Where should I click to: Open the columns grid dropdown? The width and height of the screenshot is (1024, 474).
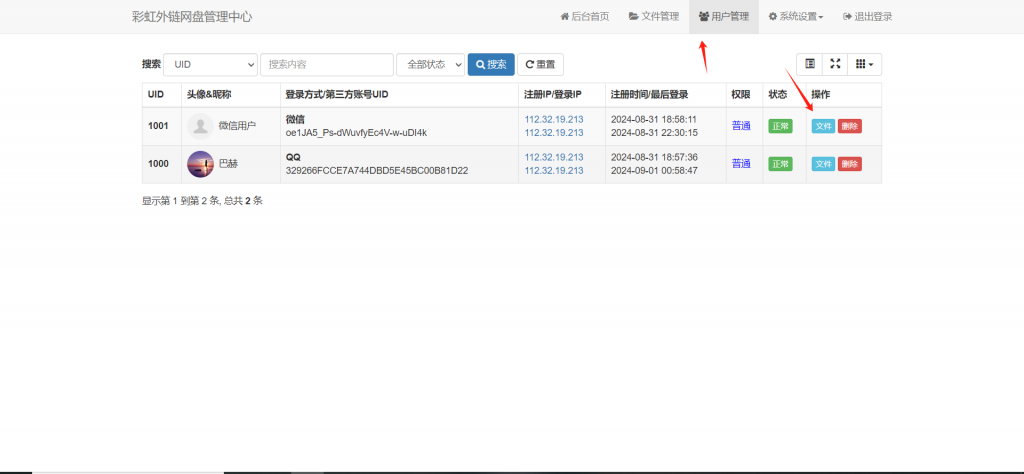coord(865,64)
